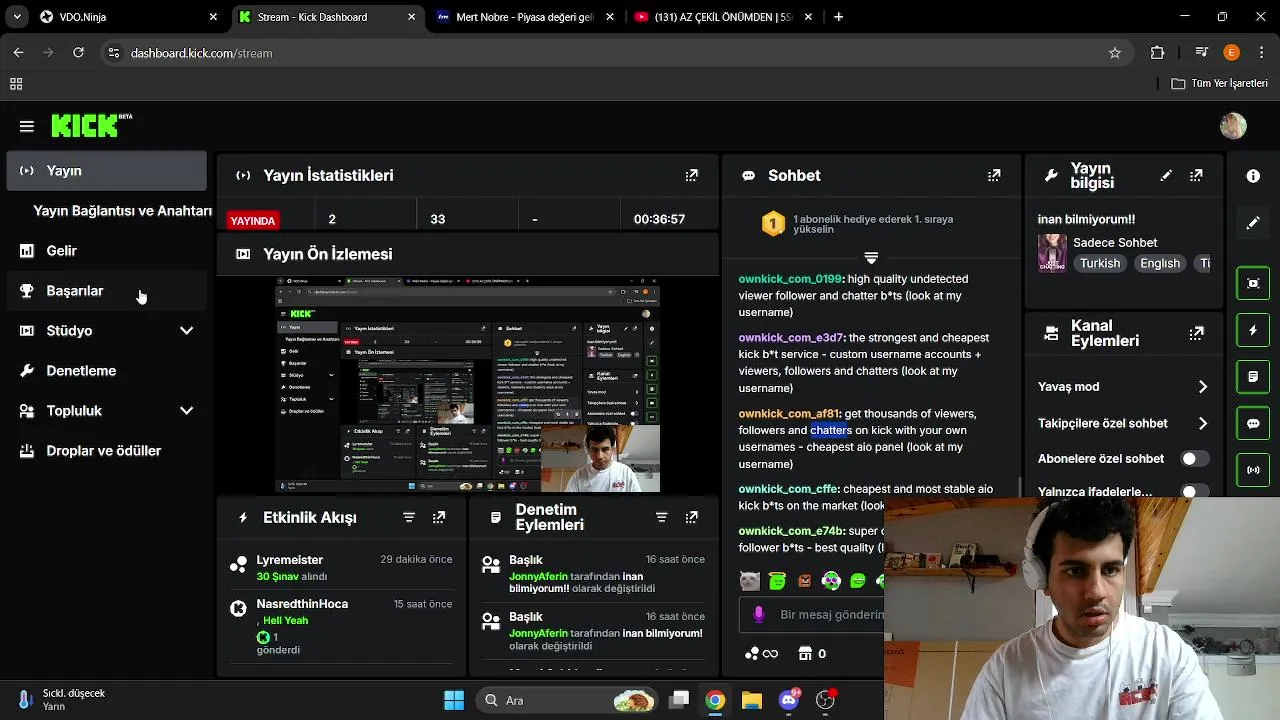Toggle Abonelere özel sohbet switch
This screenshot has height=720, width=1280.
click(x=1194, y=459)
